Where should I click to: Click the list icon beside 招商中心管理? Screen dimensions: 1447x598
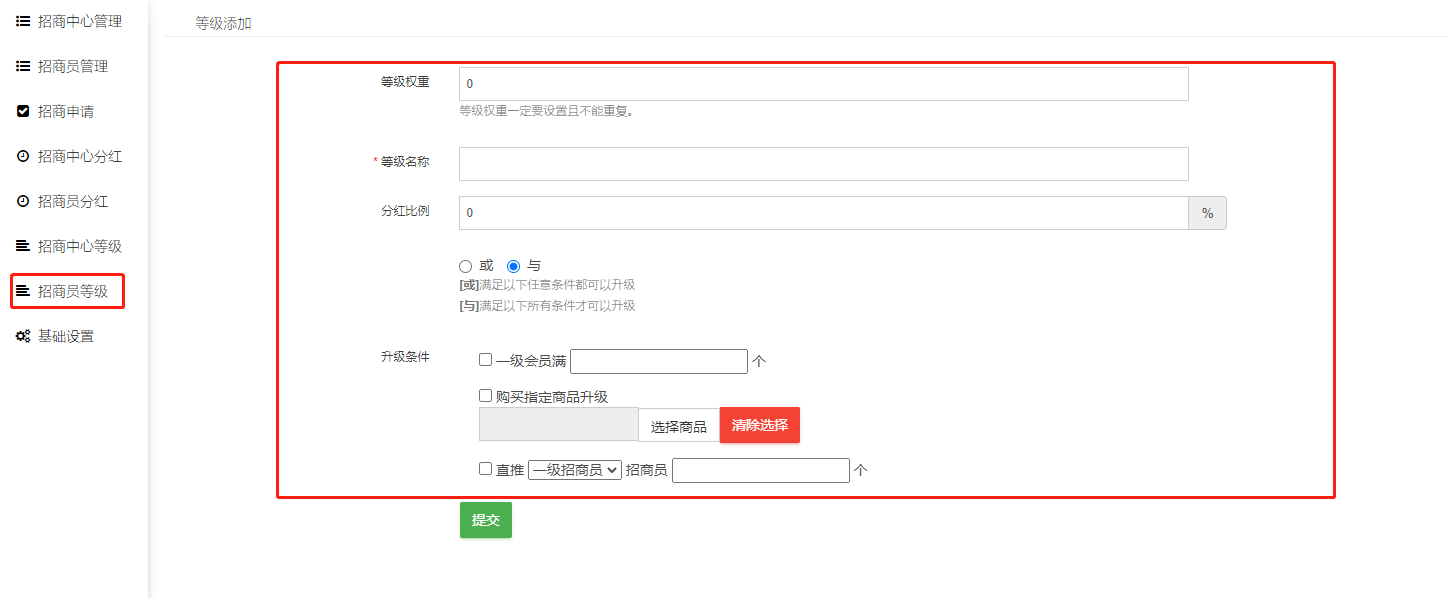[x=23, y=21]
